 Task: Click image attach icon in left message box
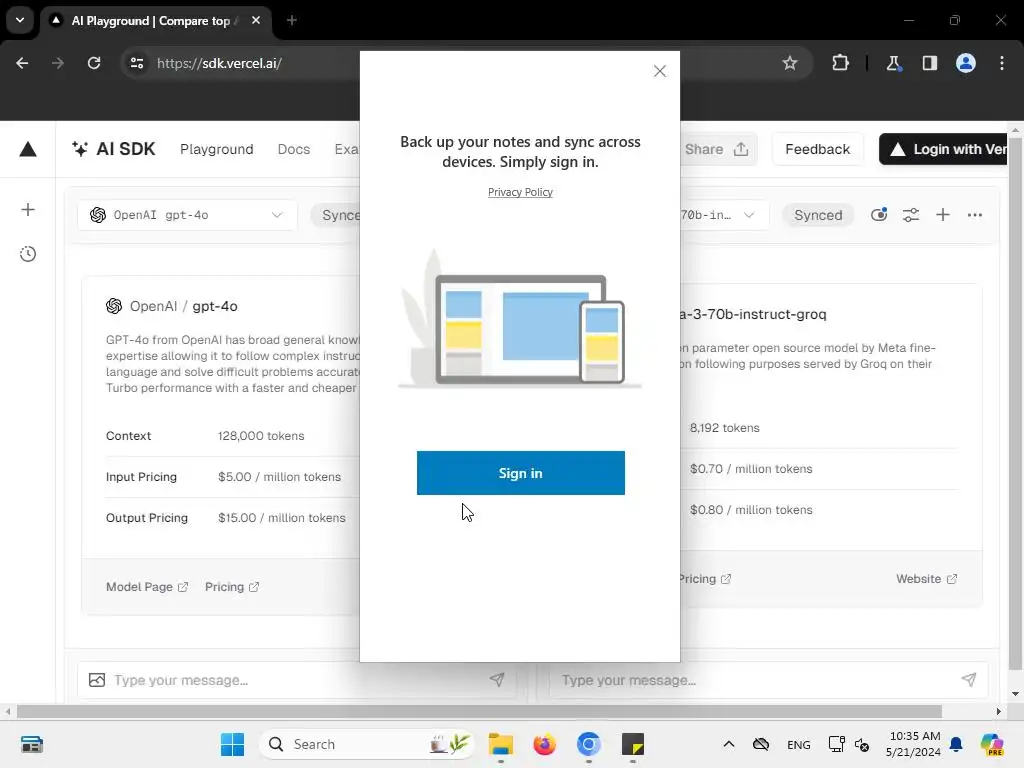[97, 680]
